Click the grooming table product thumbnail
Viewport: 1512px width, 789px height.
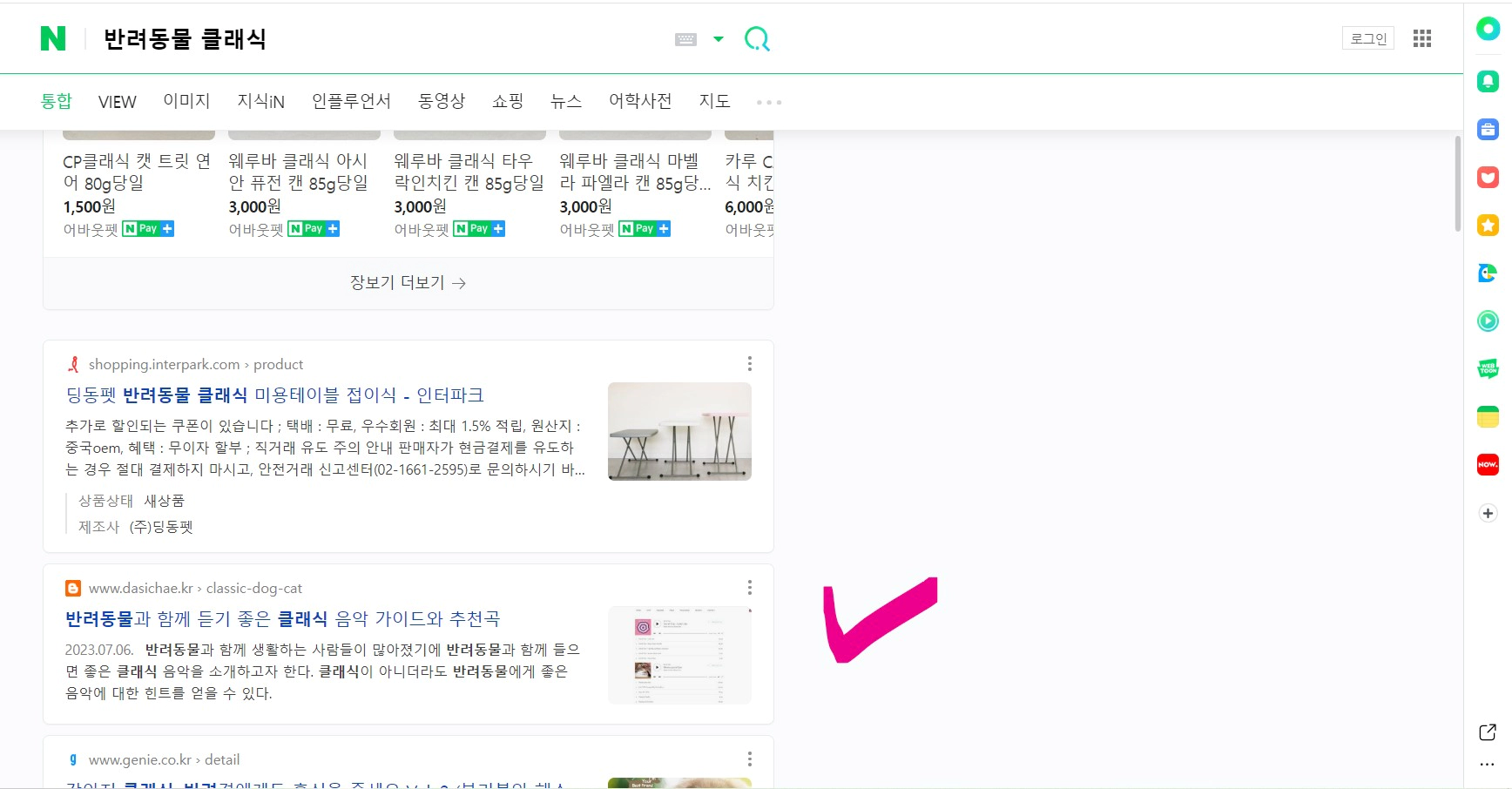[679, 431]
